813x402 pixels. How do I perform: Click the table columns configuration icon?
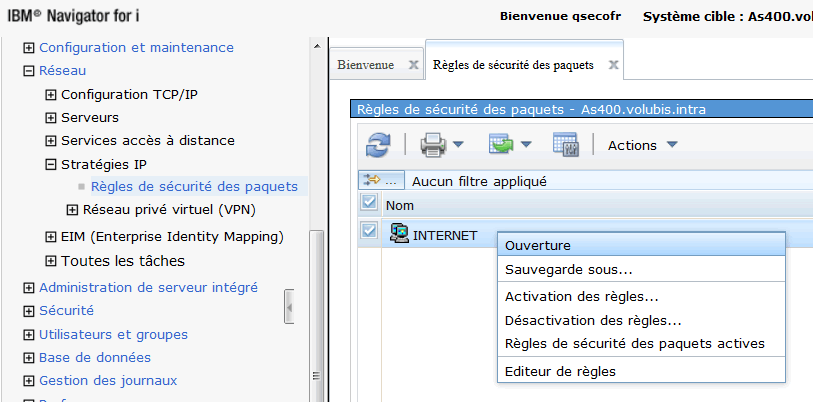[x=566, y=144]
